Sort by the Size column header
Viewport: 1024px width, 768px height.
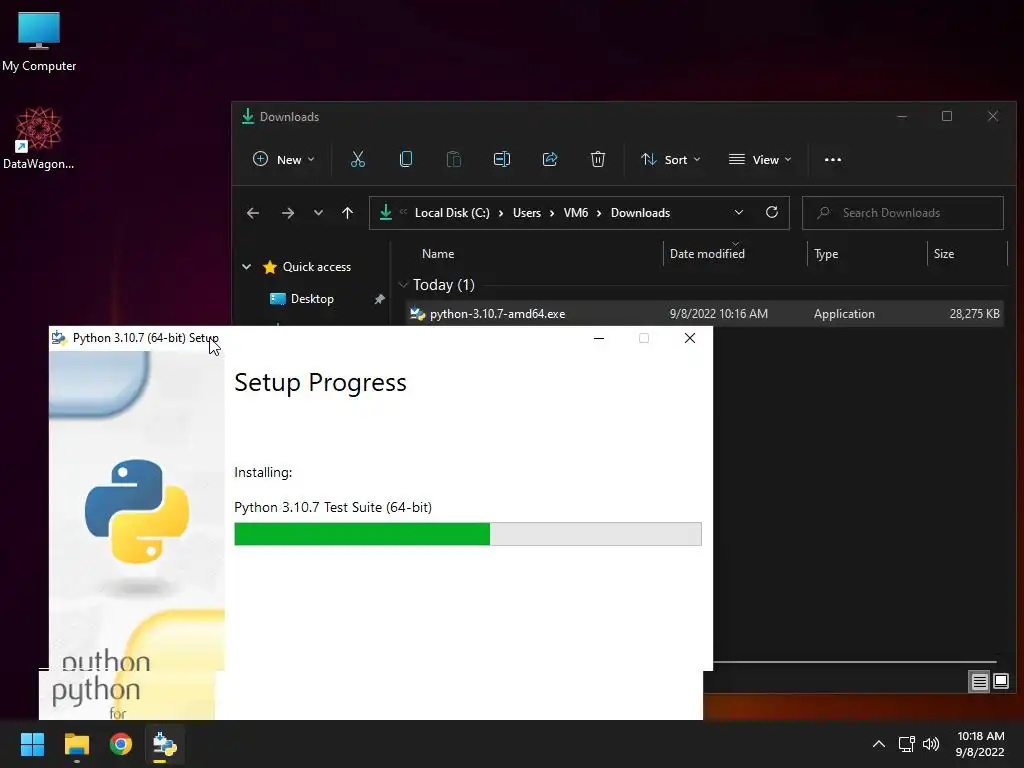tap(944, 254)
